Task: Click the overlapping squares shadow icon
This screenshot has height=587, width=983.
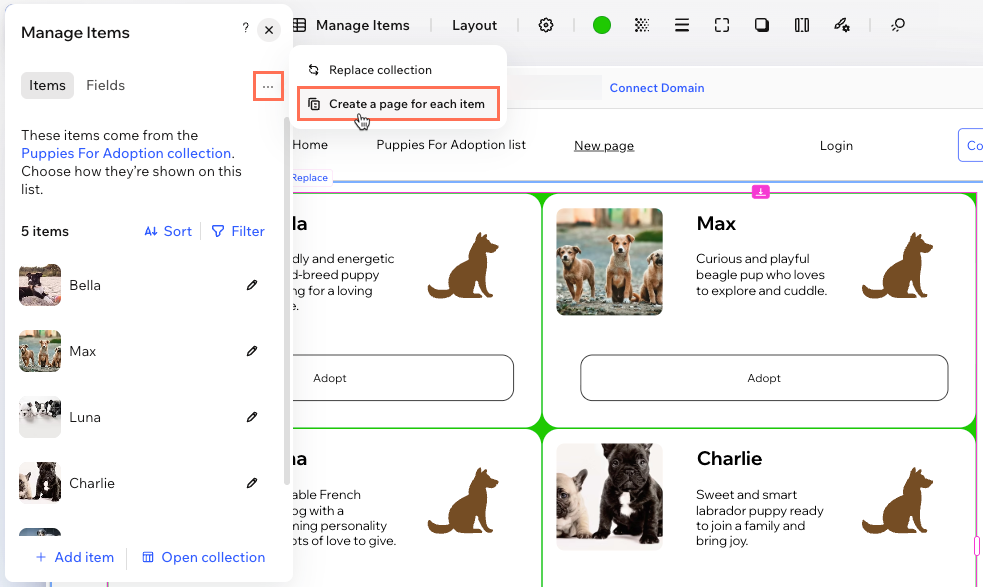Action: point(762,25)
